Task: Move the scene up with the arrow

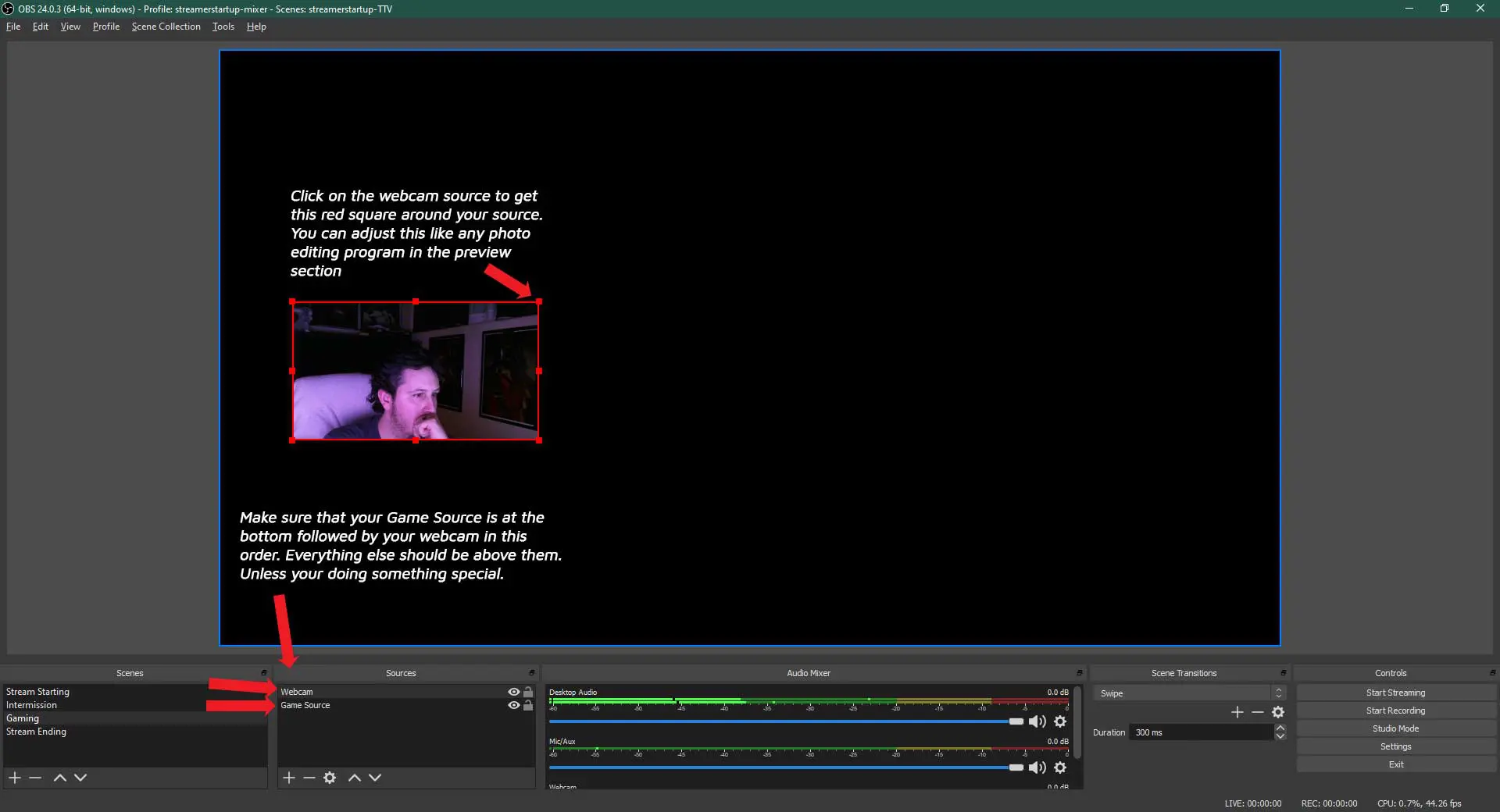Action: point(60,778)
